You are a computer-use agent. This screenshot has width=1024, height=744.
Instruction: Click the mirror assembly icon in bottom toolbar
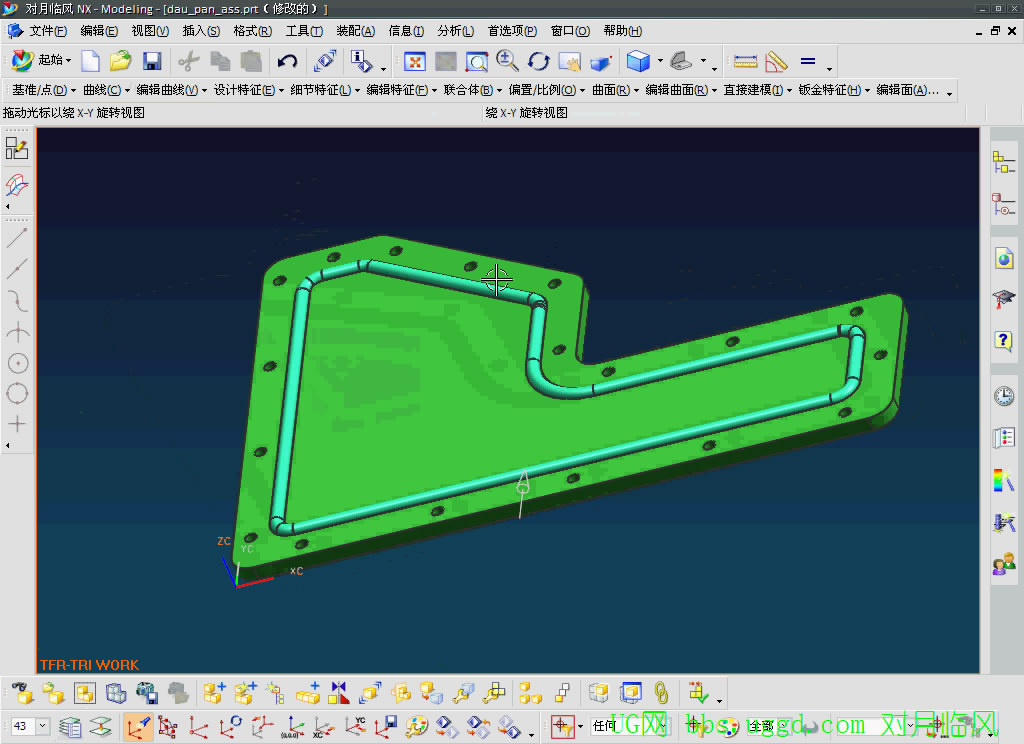tap(339, 693)
